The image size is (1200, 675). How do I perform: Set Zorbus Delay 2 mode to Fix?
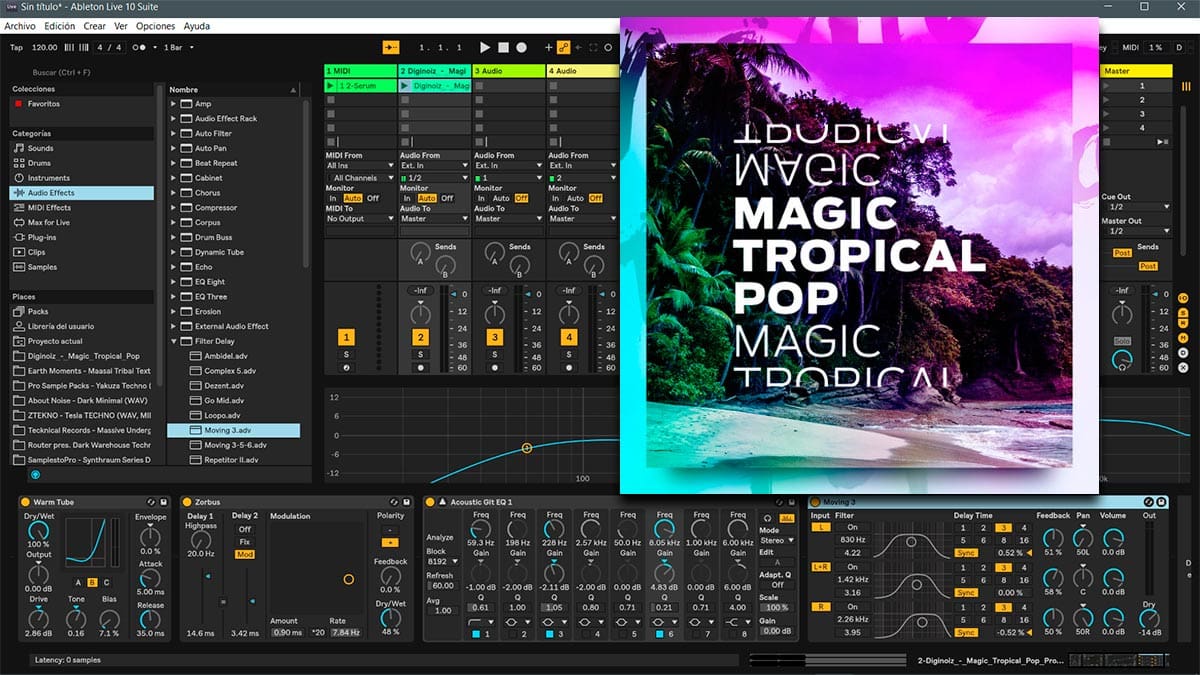(x=245, y=541)
